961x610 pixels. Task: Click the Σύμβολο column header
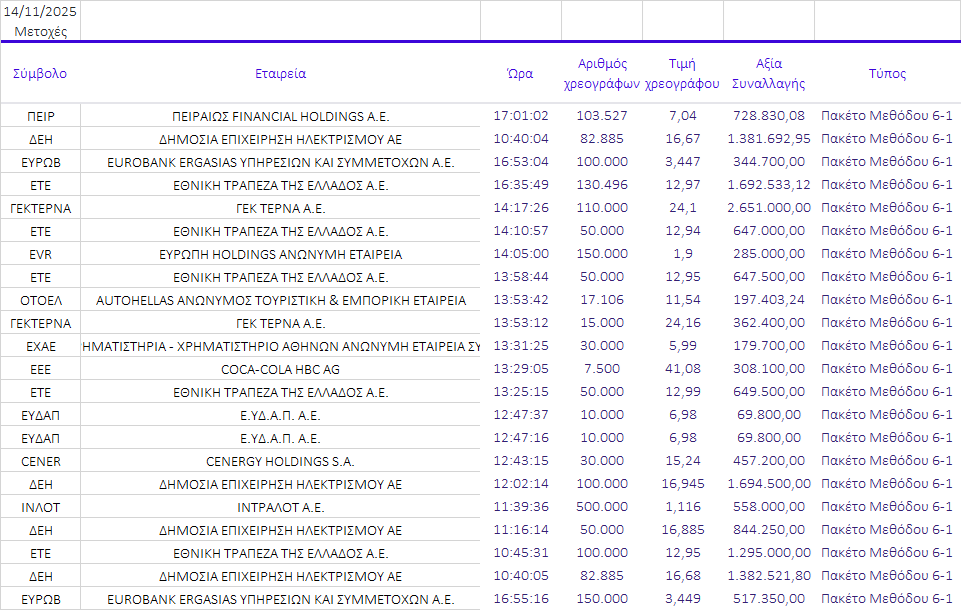pyautogui.click(x=40, y=73)
